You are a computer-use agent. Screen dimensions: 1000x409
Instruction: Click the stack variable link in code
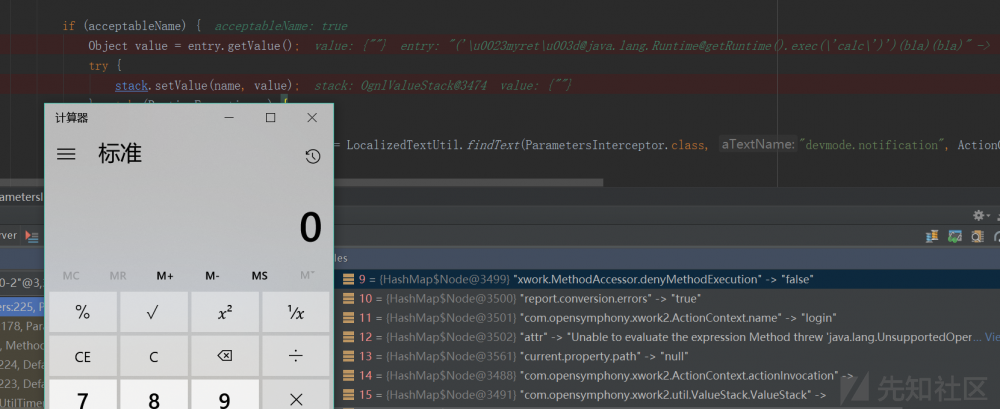click(x=133, y=86)
